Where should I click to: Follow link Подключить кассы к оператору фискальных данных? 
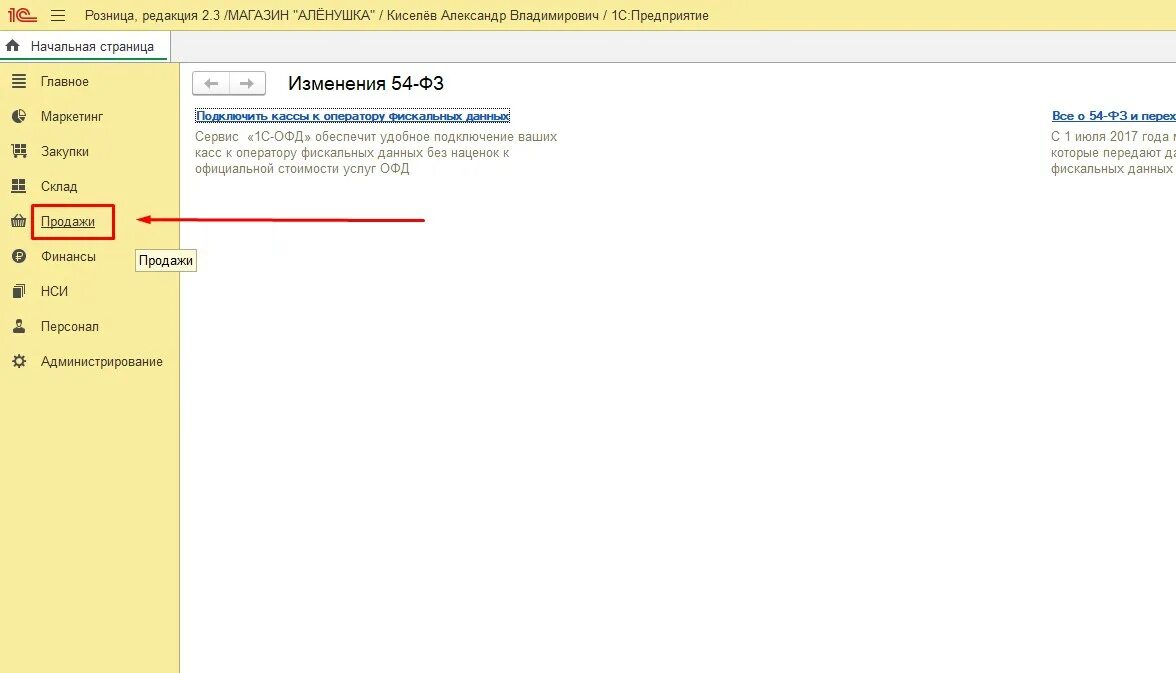point(352,116)
